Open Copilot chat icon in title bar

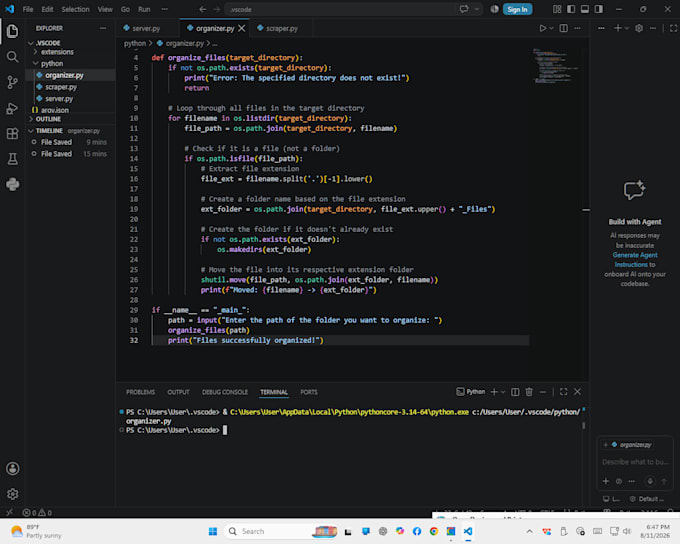[464, 9]
